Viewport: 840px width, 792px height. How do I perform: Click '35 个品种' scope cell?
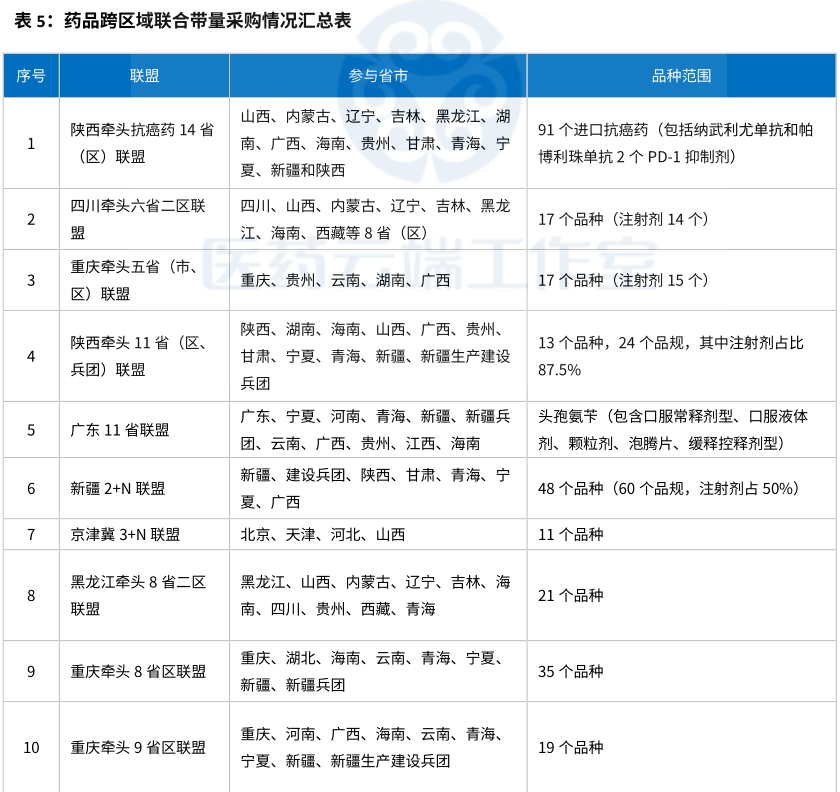point(681,671)
